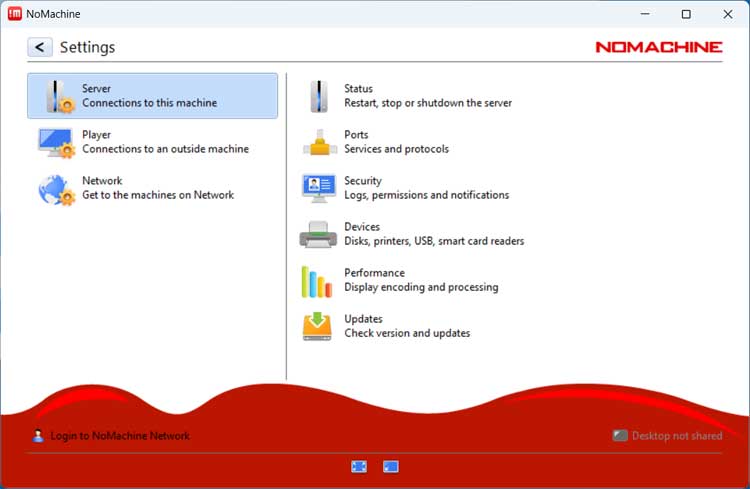Click the Desktop not shared label
Viewport: 750px width, 489px height.
coord(677,436)
